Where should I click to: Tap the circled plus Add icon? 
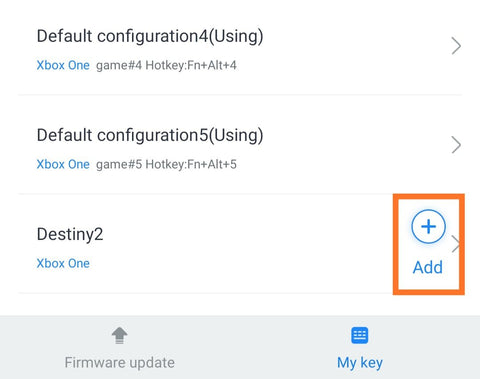coord(428,226)
